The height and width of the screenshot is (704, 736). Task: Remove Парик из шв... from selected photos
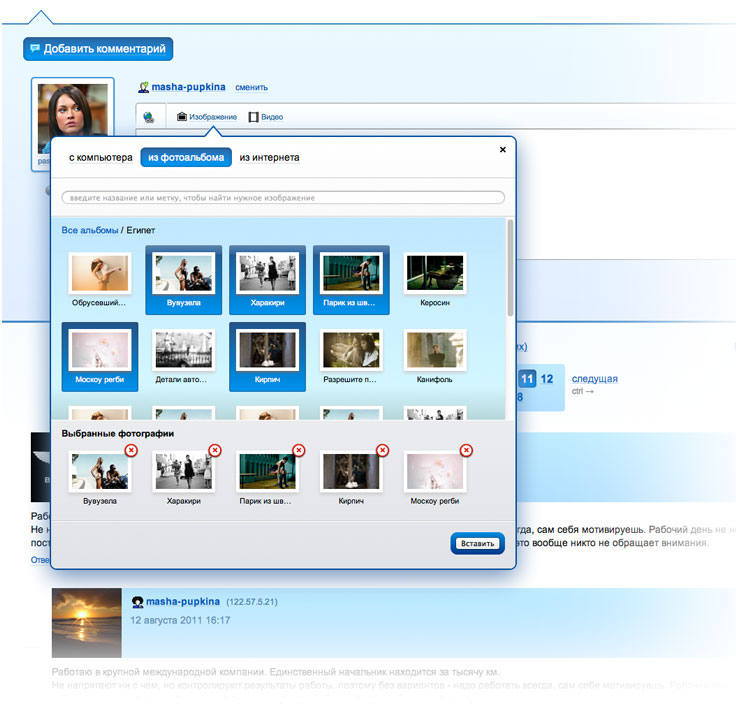point(299,451)
